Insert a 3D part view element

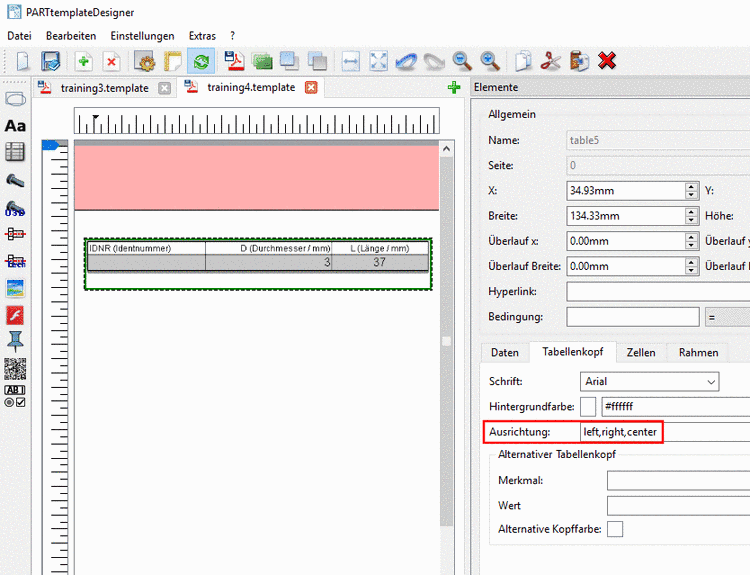pos(15,209)
